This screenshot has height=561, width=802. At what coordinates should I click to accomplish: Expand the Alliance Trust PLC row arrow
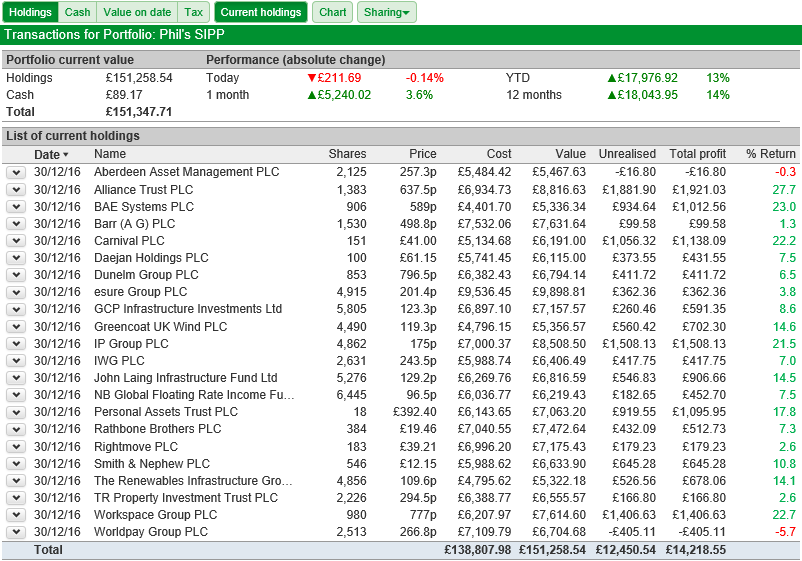click(16, 190)
